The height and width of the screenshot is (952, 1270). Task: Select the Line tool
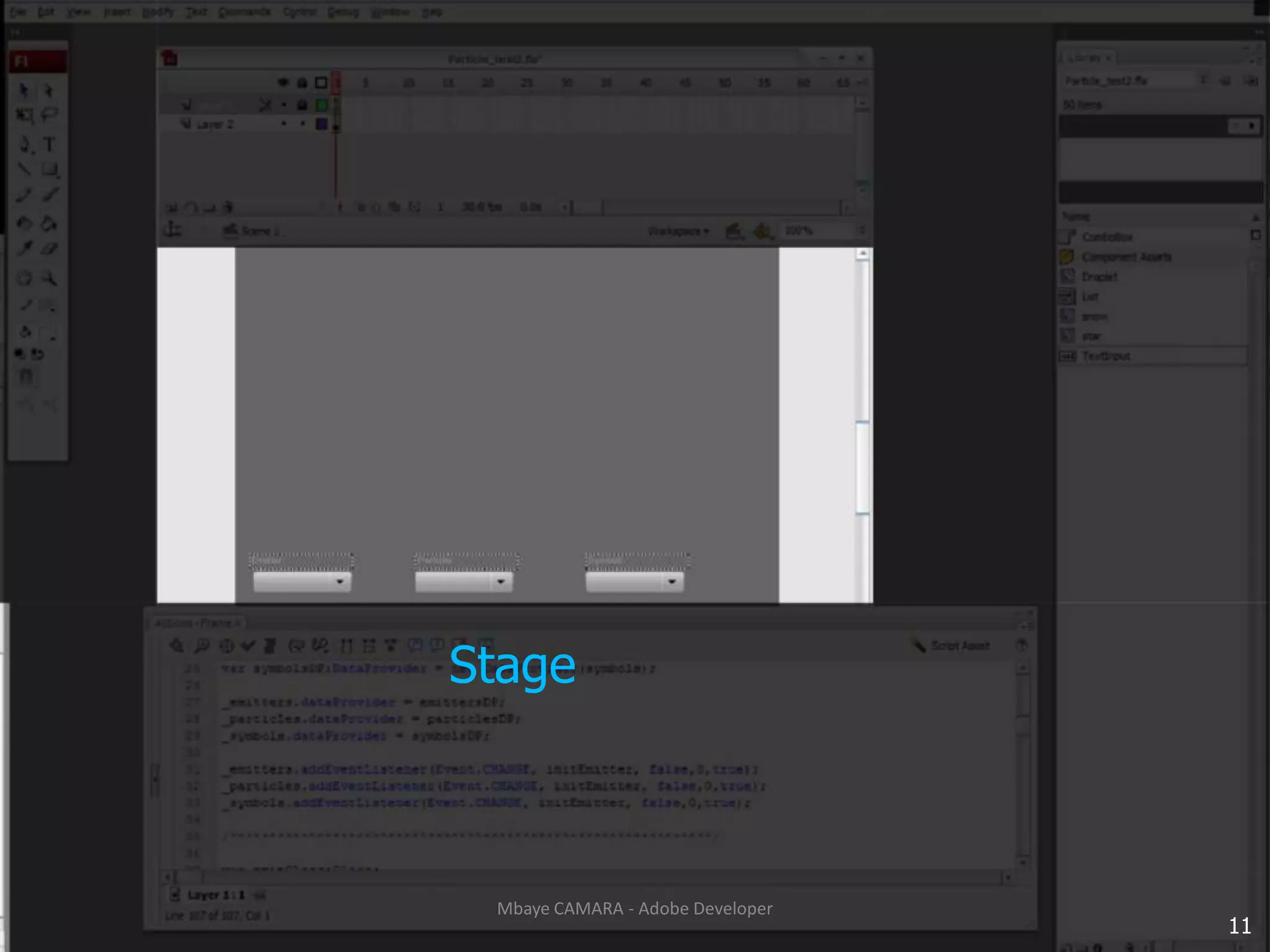(x=24, y=169)
